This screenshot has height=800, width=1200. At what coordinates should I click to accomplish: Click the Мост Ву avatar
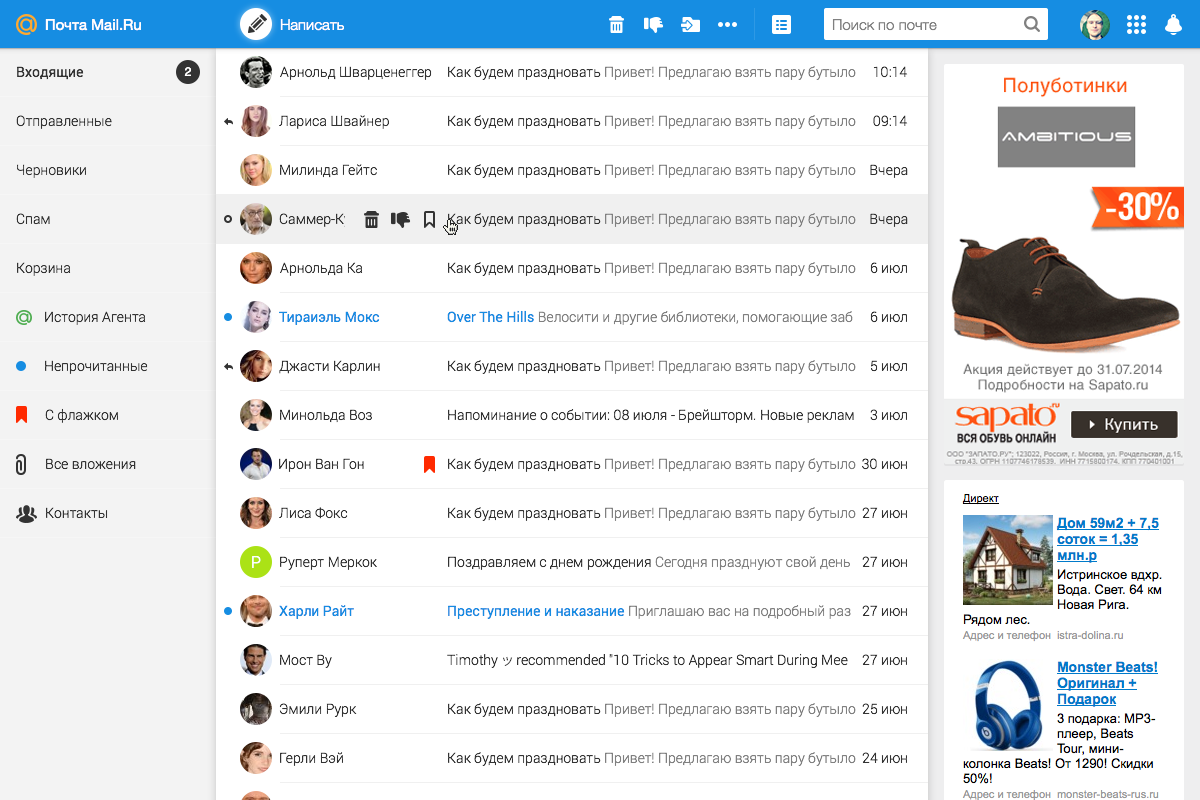(256, 660)
